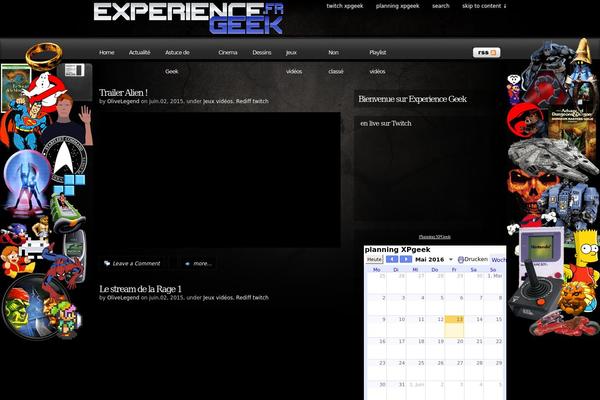Open the RSS feed button
This screenshot has width=600, height=400.
coord(486,52)
